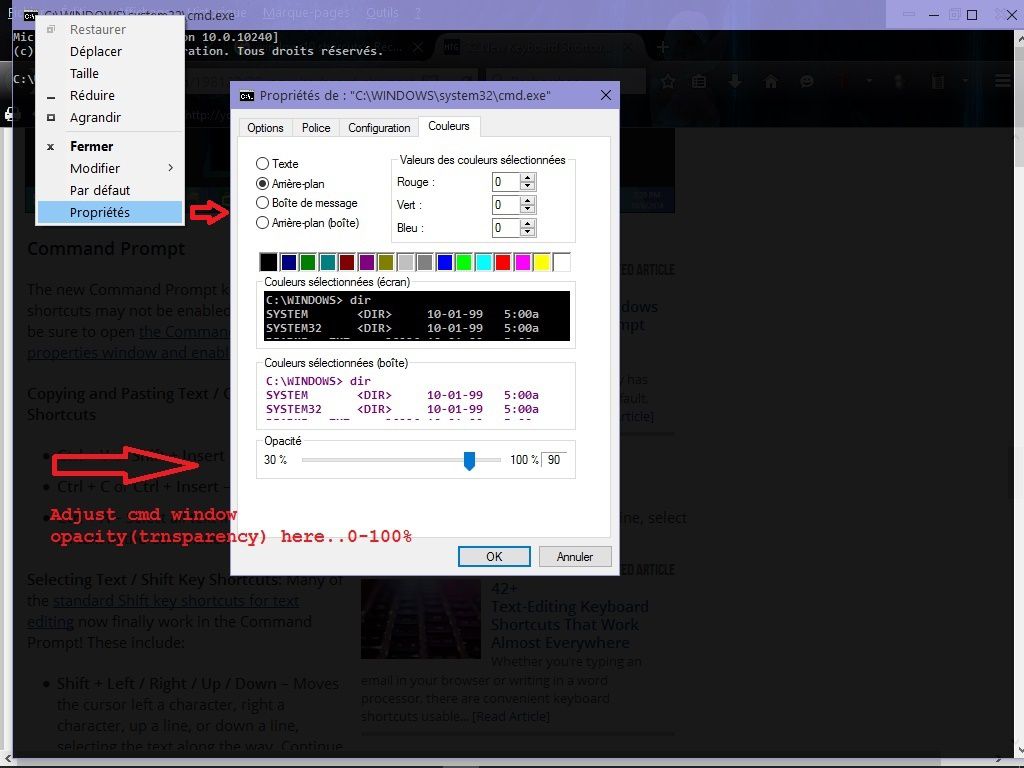Click the cmd icon in the Propriétés title bar
The image size is (1024, 768).
[x=246, y=96]
